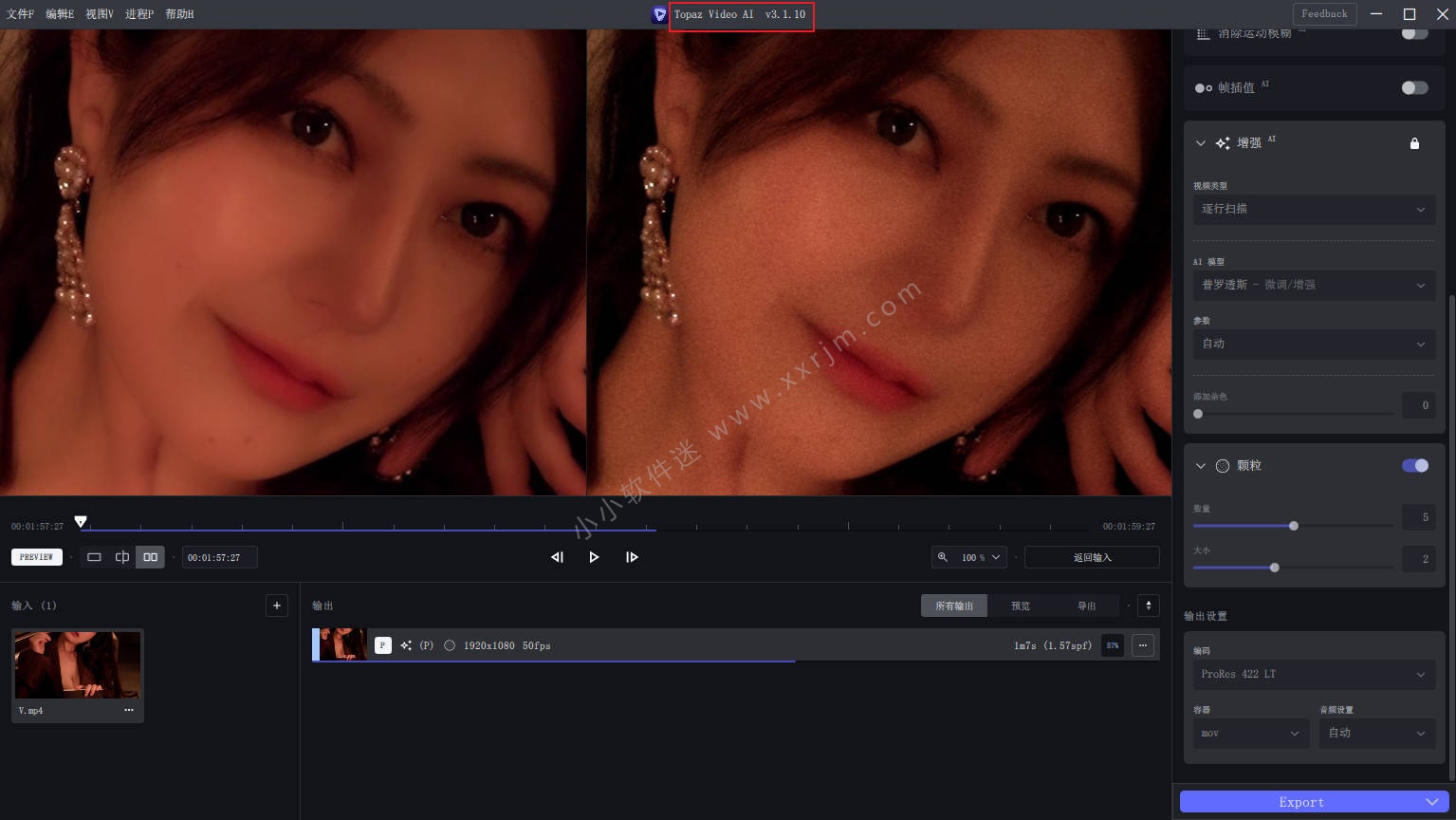Step forward one frame
The width and height of the screenshot is (1456, 820).
click(x=632, y=557)
